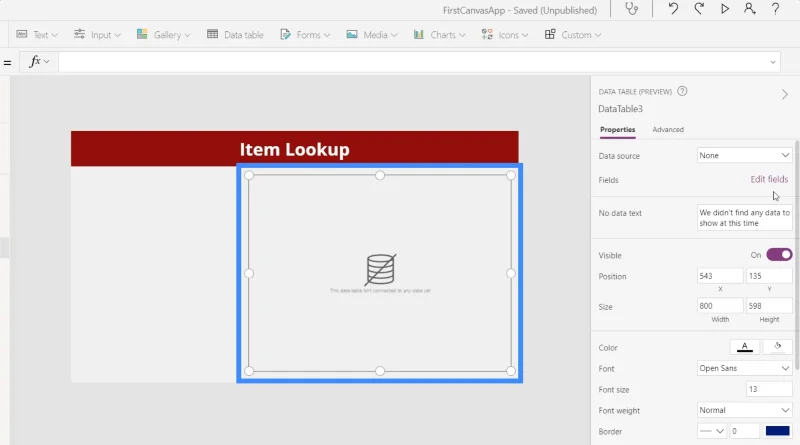Undo the last action
The image size is (800, 445).
[673, 9]
